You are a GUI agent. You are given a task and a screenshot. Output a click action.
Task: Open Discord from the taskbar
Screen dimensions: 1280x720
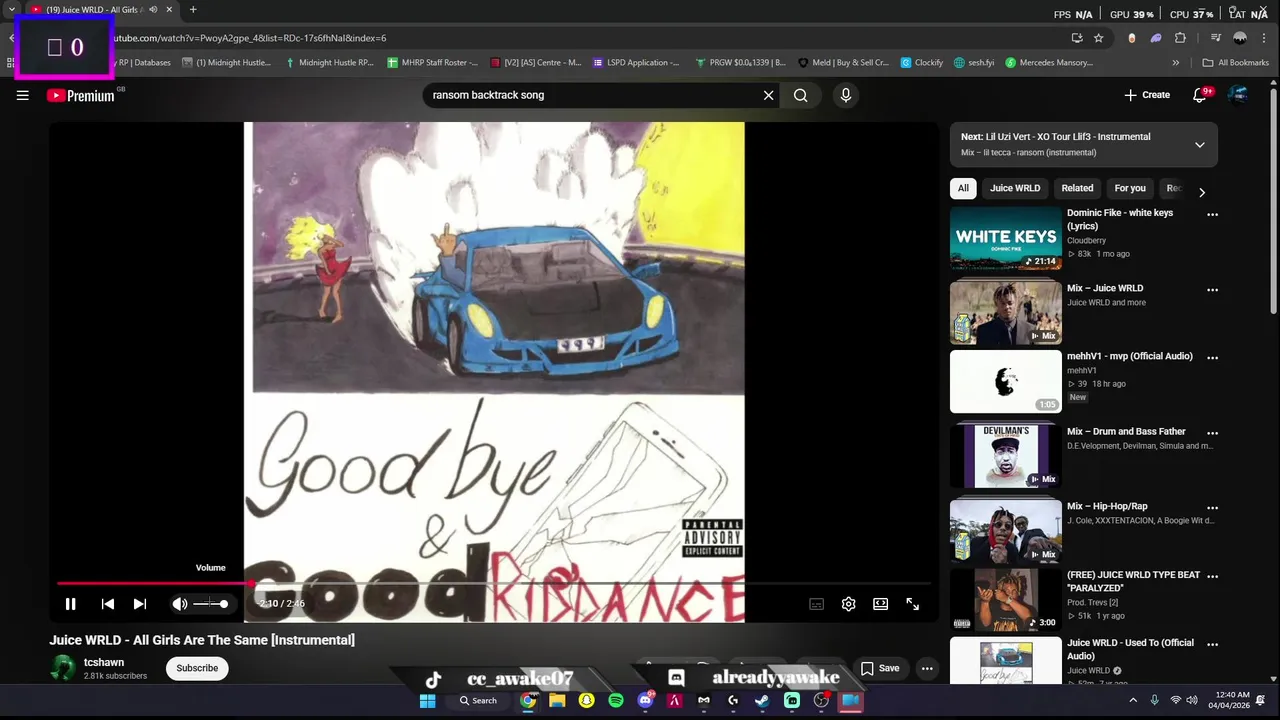(645, 700)
